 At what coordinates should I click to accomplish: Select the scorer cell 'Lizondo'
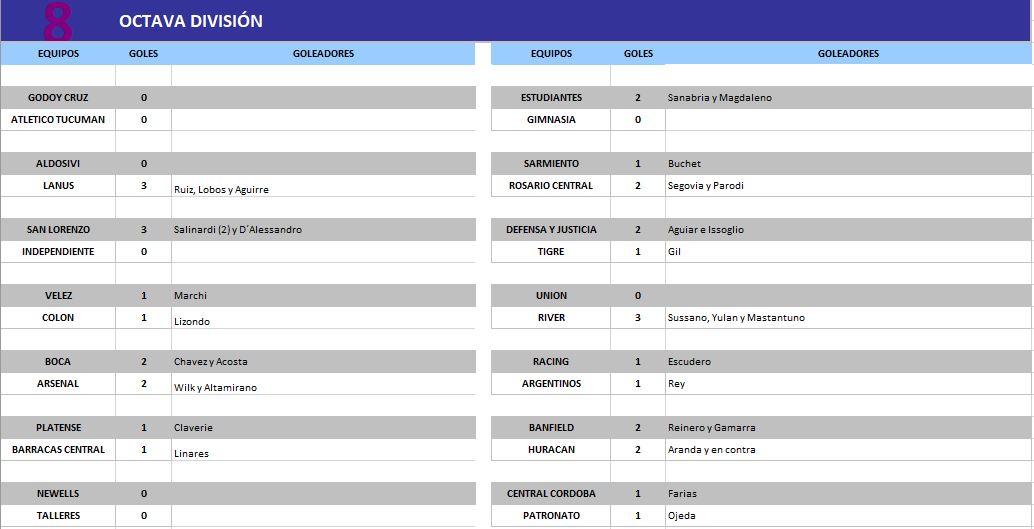323,318
